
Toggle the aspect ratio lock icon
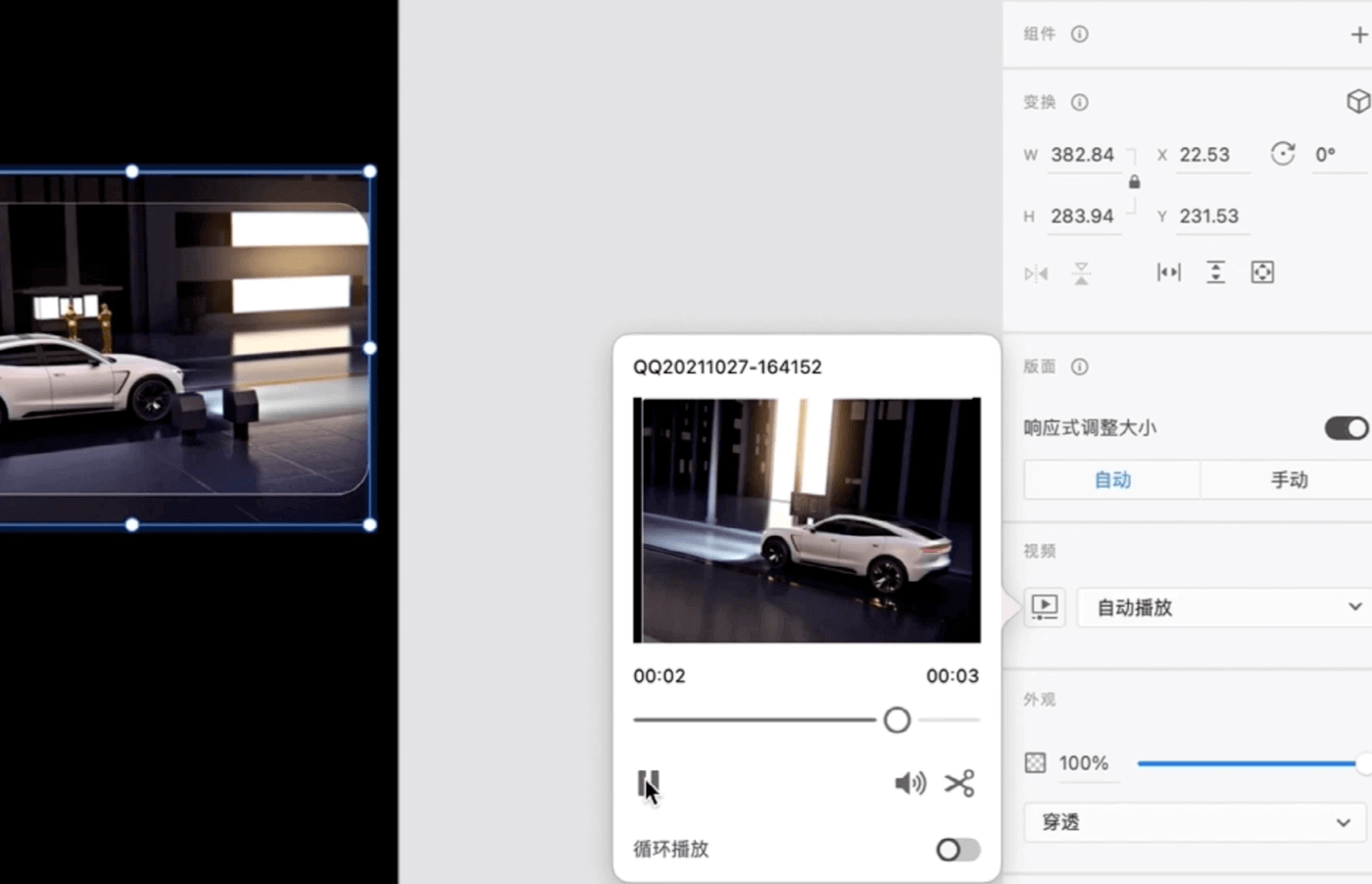[1134, 182]
